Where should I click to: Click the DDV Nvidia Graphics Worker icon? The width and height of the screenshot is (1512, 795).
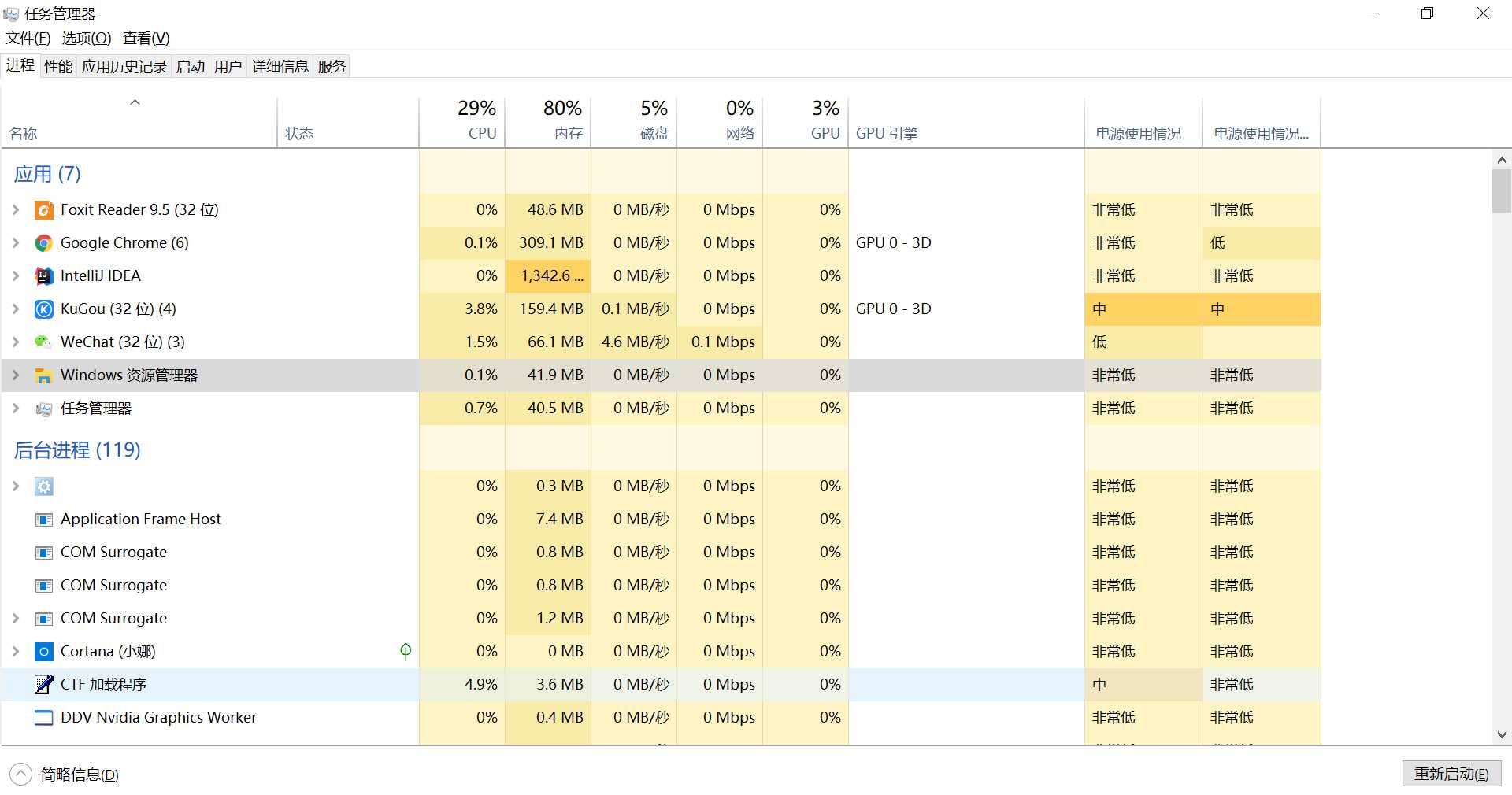point(44,718)
